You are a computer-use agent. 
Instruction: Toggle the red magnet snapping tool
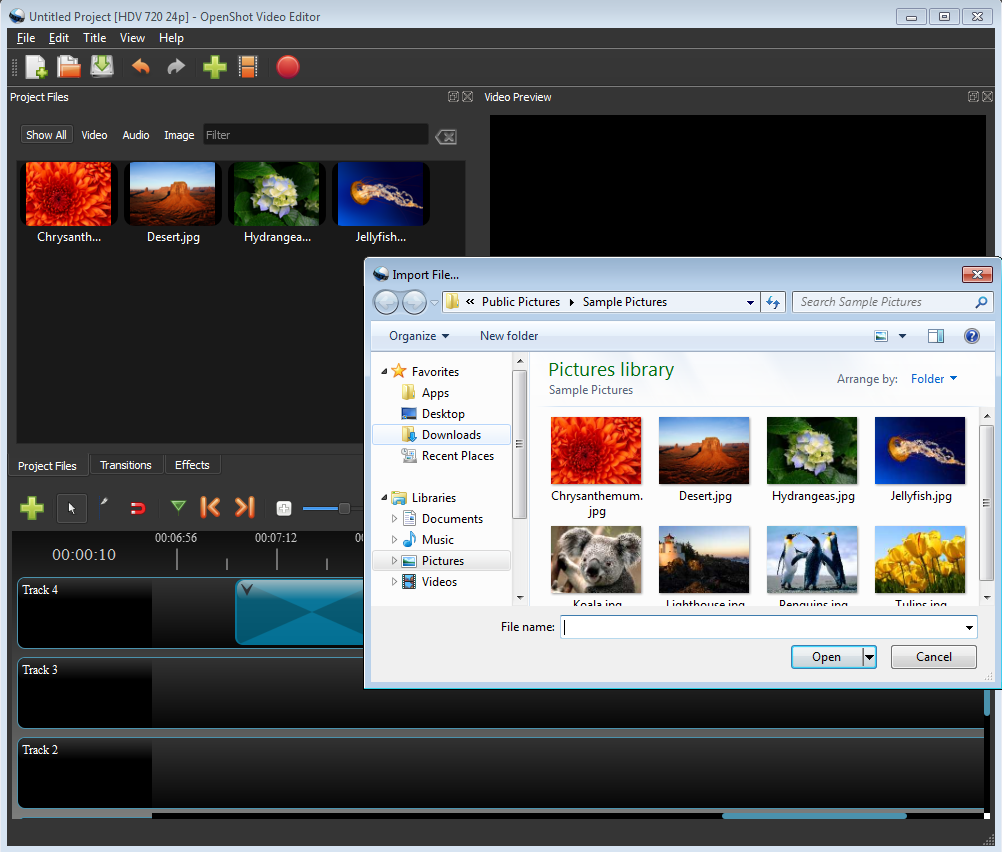(x=138, y=508)
